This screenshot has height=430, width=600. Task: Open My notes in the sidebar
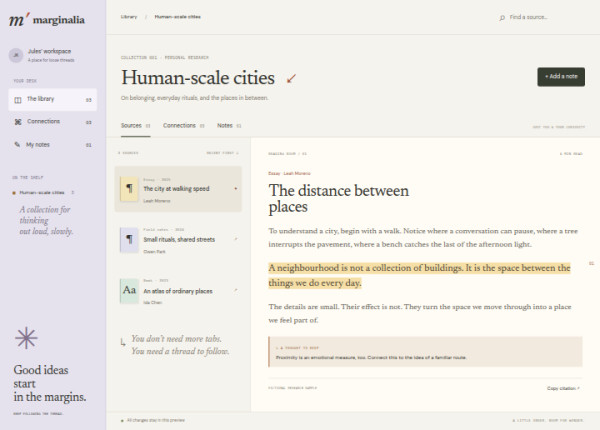(52, 145)
